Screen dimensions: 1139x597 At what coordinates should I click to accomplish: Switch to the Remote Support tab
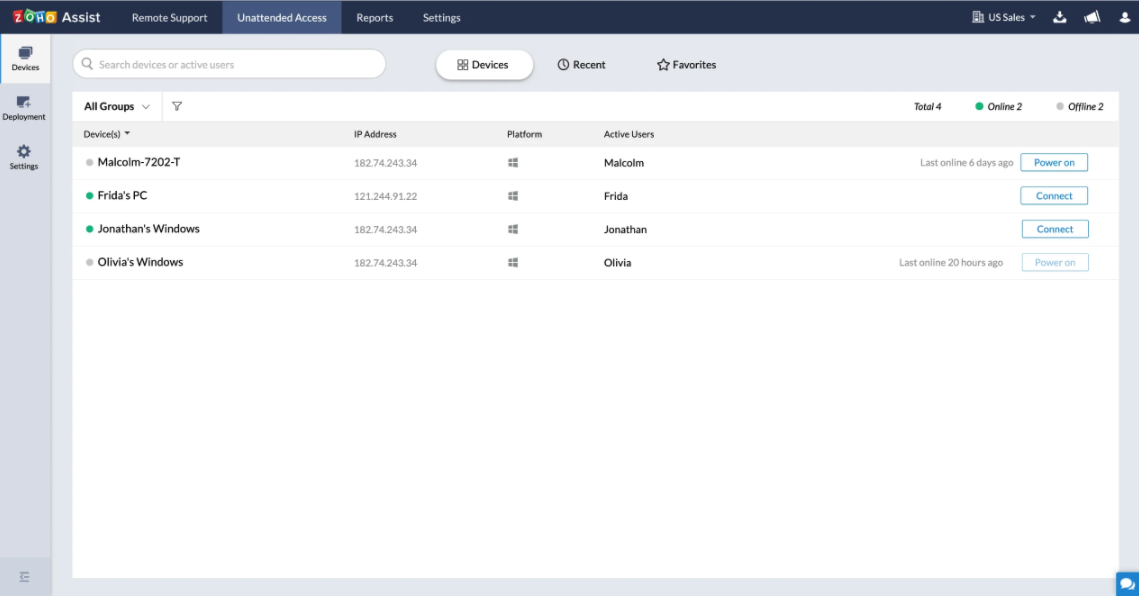click(169, 17)
